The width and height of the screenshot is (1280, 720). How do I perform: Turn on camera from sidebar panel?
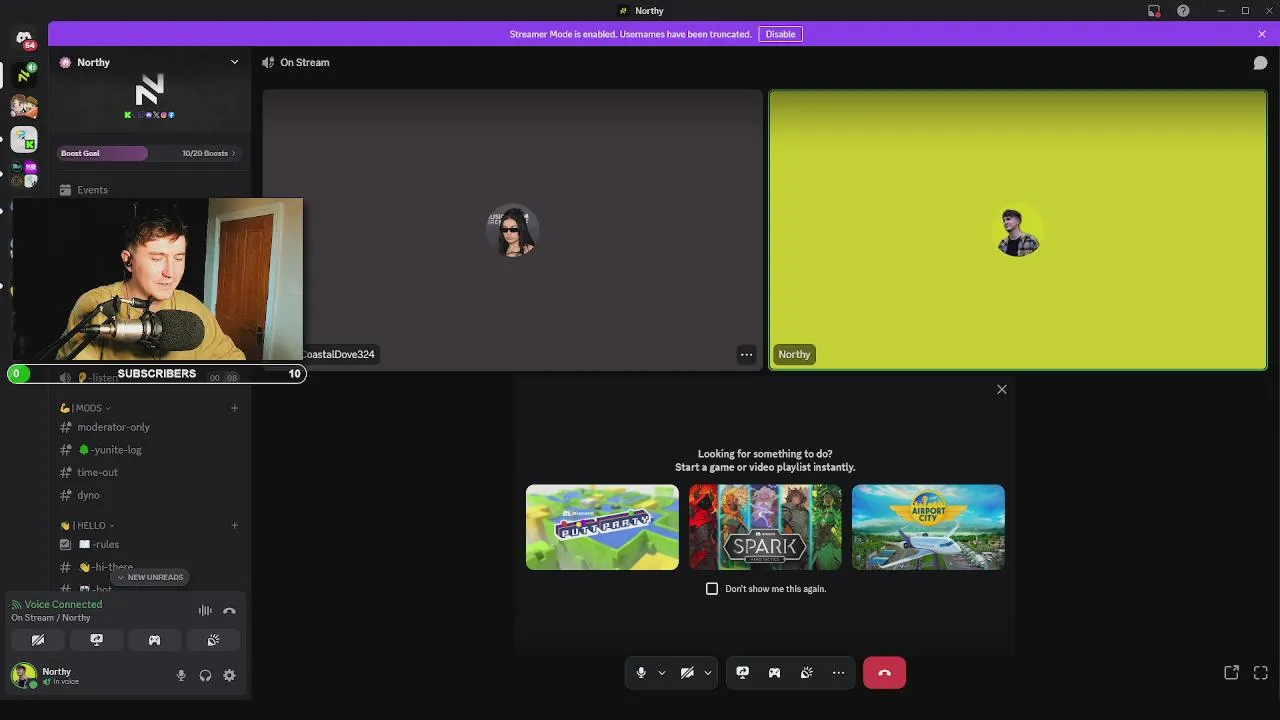pyautogui.click(x=38, y=640)
